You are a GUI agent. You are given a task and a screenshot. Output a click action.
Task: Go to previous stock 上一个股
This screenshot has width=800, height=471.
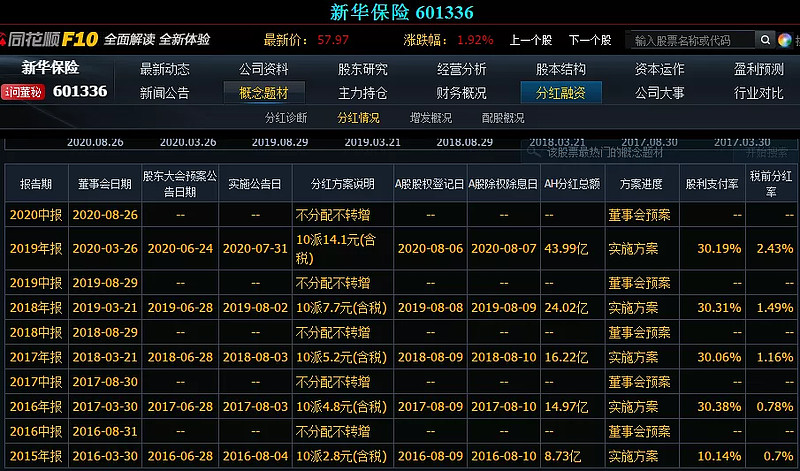tap(531, 40)
